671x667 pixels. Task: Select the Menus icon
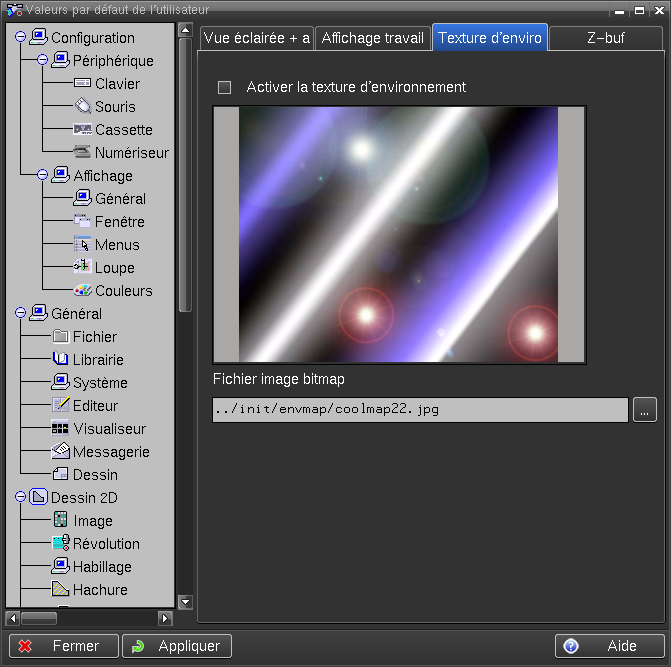82,244
